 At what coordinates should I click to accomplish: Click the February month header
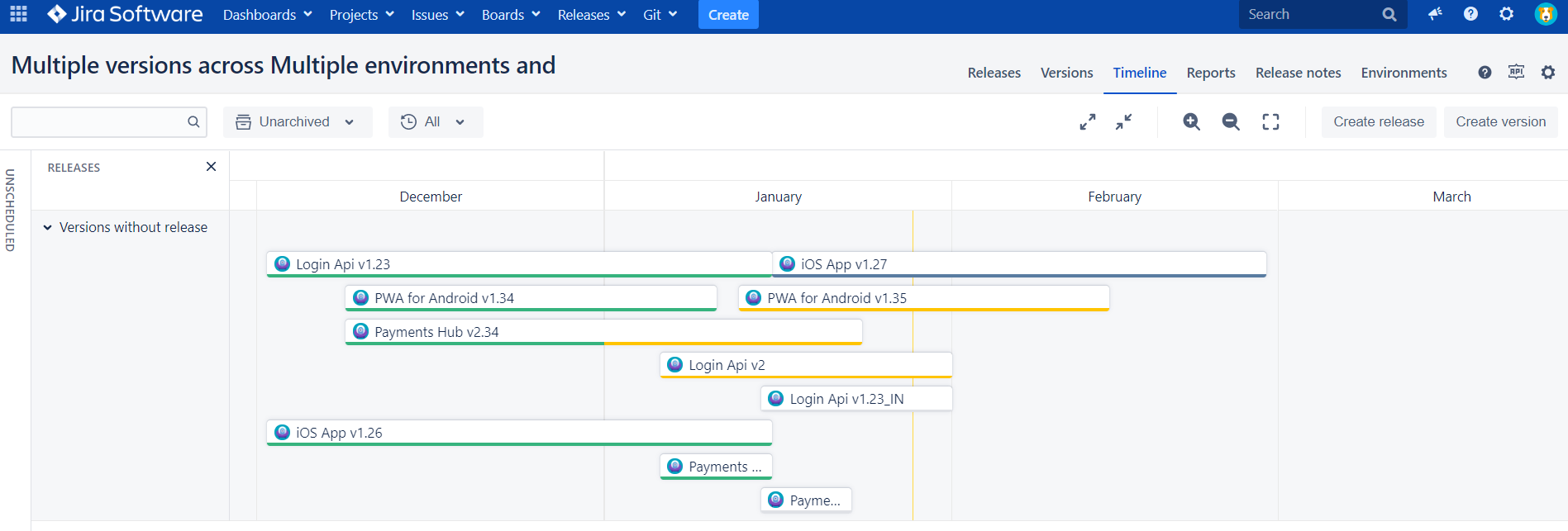(x=1114, y=197)
